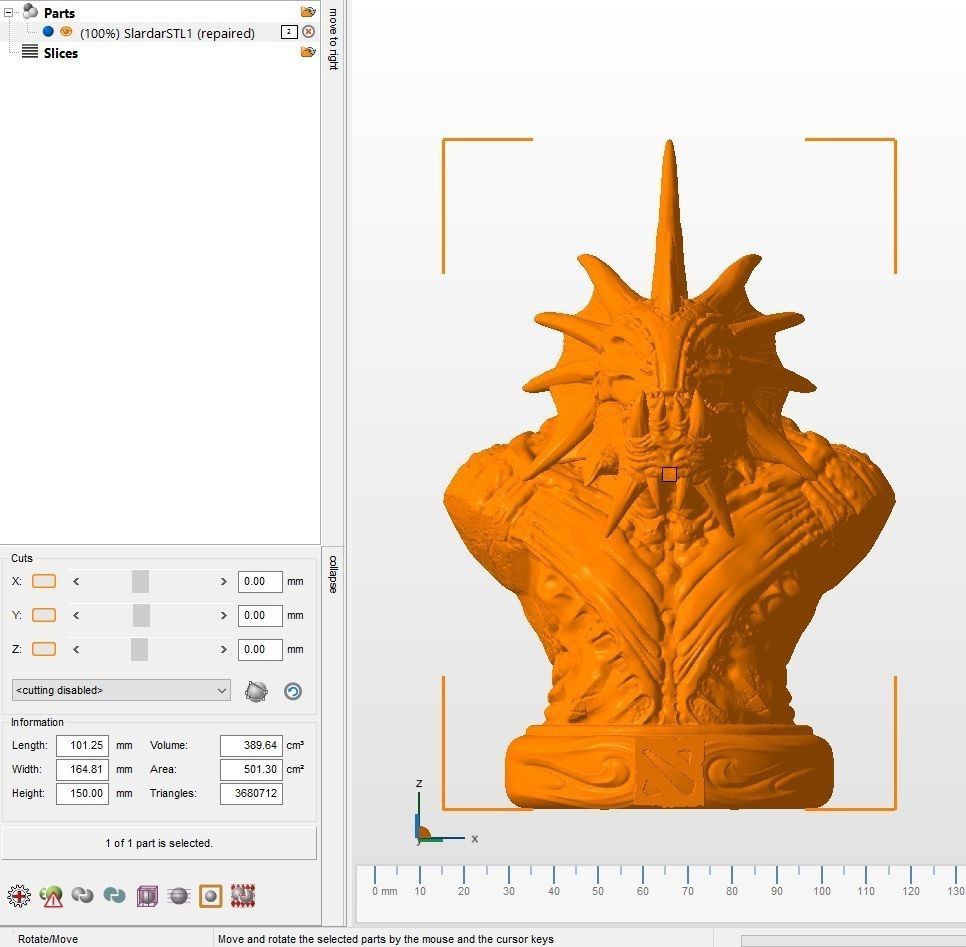The width and height of the screenshot is (966, 947).
Task: Click the striped sphere slicing icon
Action: pos(179,896)
